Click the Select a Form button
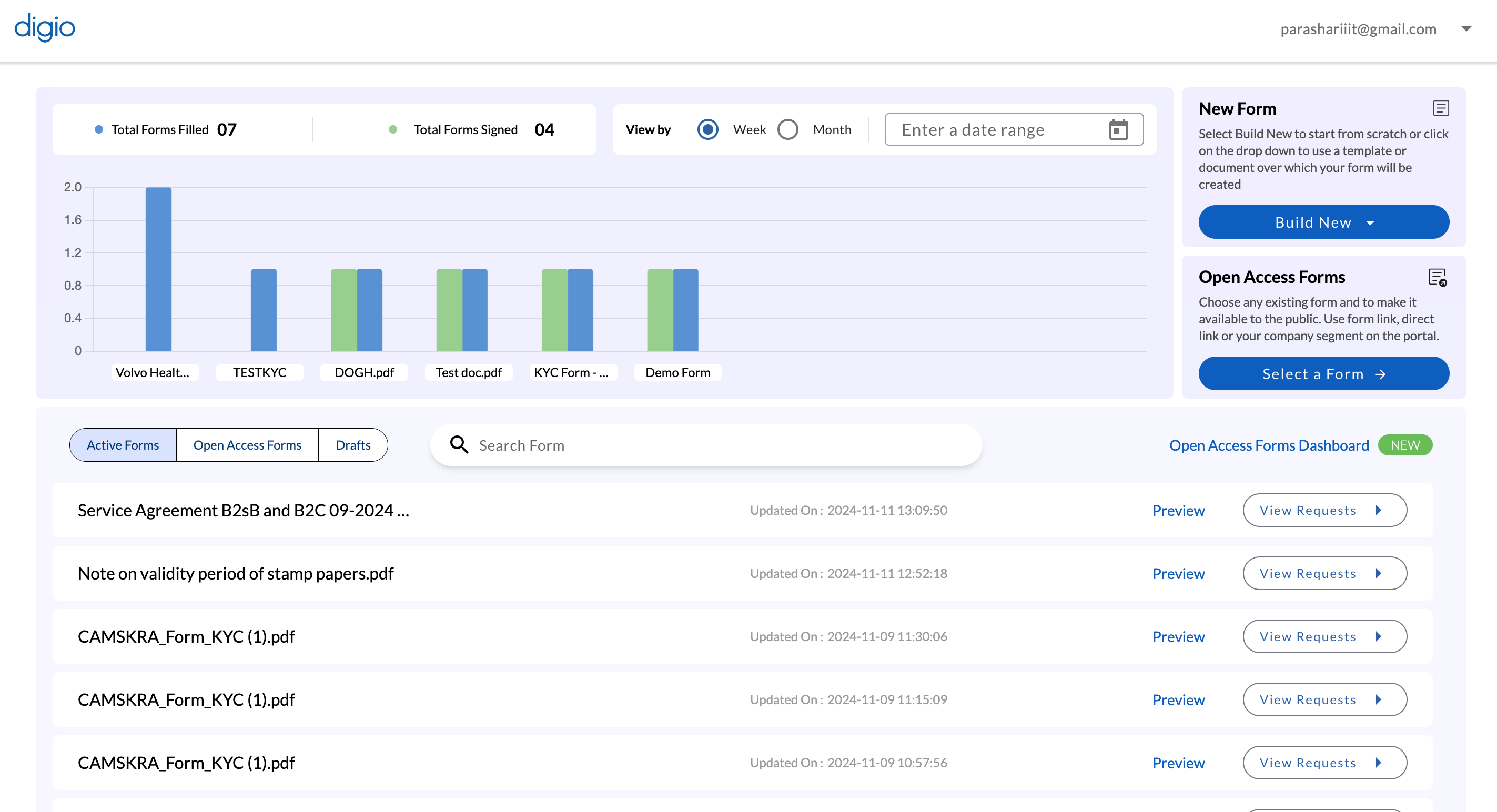 pos(1324,373)
